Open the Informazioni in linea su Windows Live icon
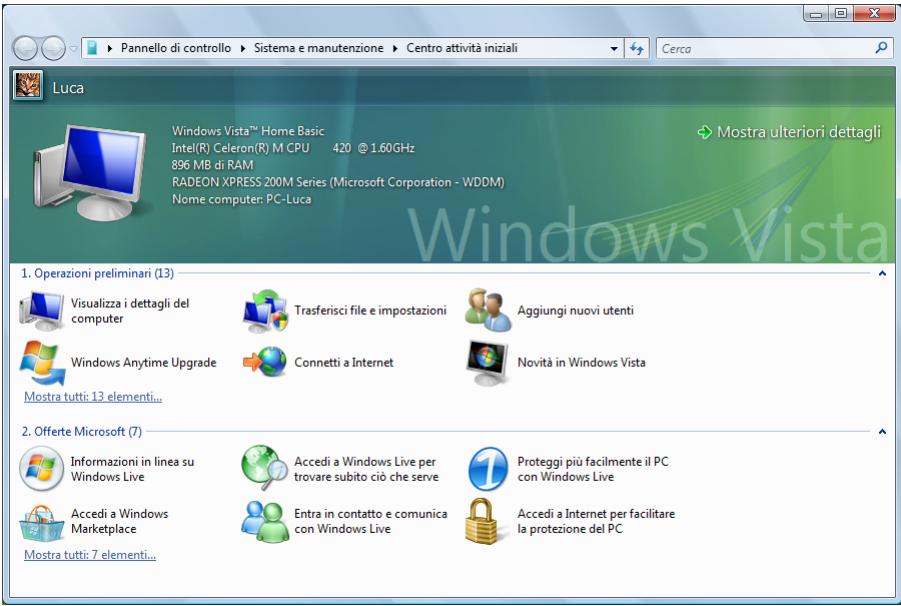Viewport: 901px width, 606px height. click(41, 468)
